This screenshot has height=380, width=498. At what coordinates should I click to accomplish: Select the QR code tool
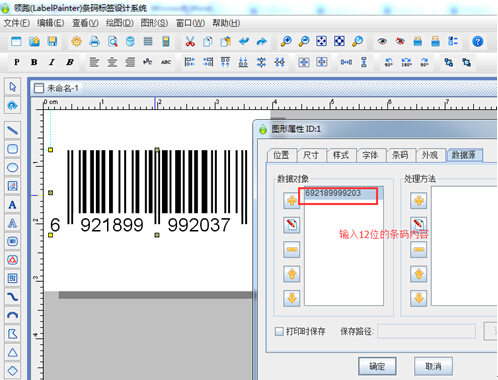pos(13,278)
